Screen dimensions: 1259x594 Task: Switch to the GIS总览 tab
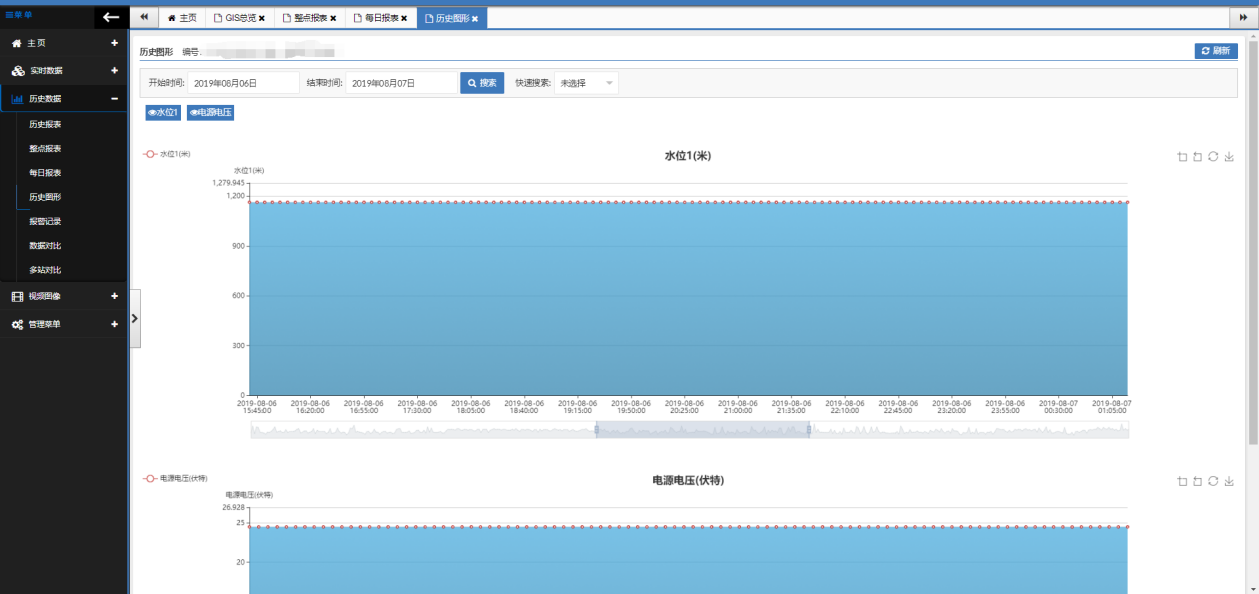(x=234, y=18)
